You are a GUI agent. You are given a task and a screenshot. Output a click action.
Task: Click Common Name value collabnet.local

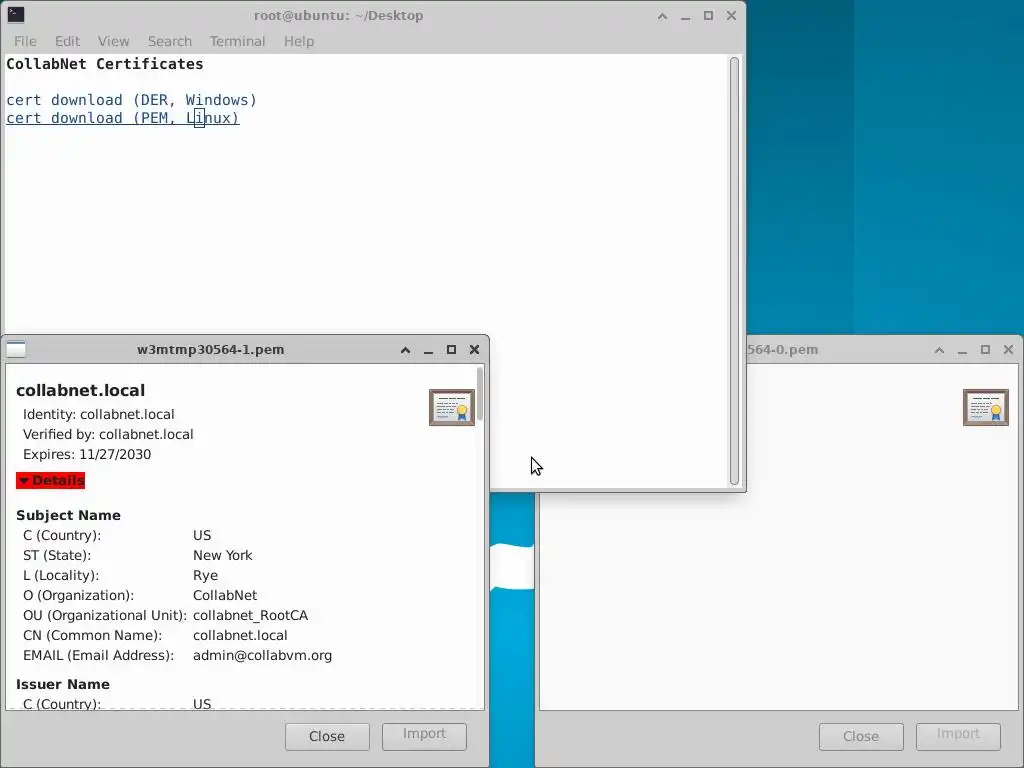tap(240, 635)
